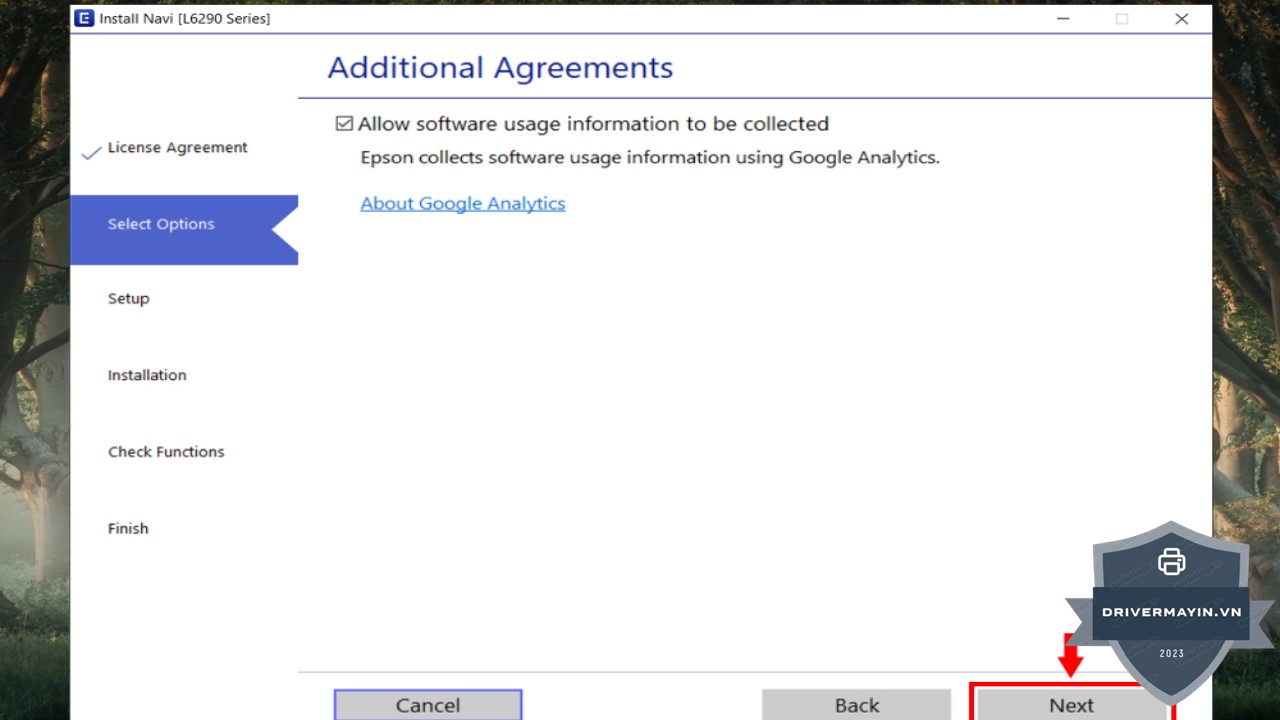Select the highlighted Select Options step
Image resolution: width=1280 pixels, height=720 pixels.
click(161, 224)
